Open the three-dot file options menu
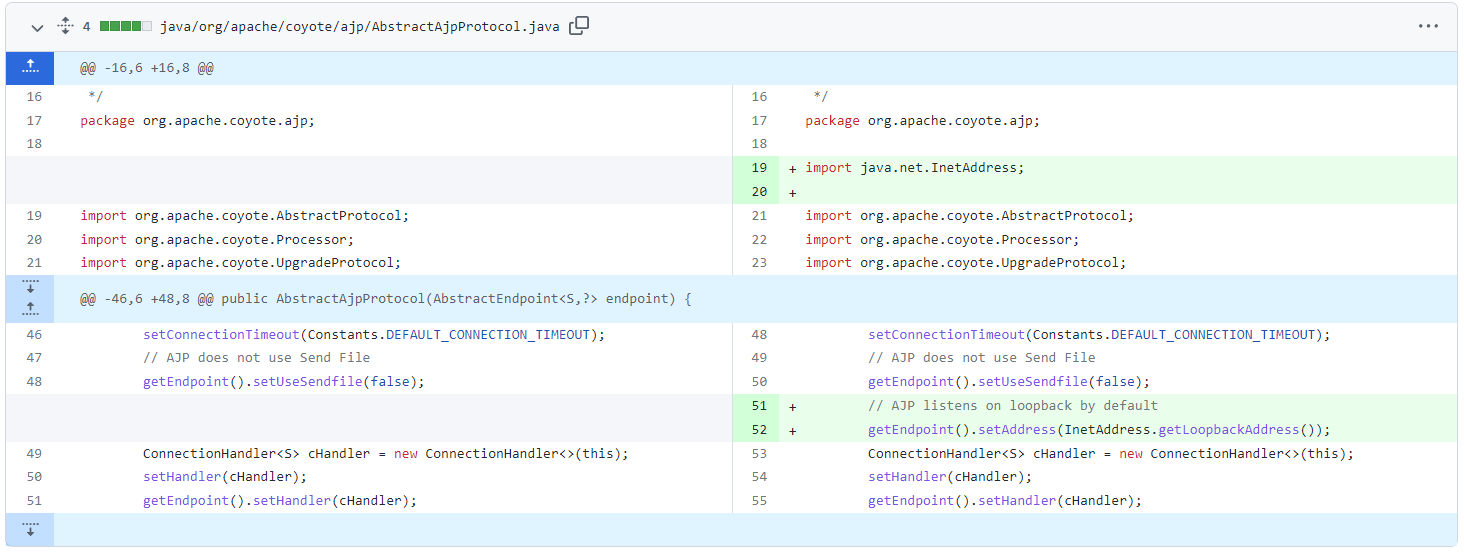1464x559 pixels. [x=1428, y=26]
